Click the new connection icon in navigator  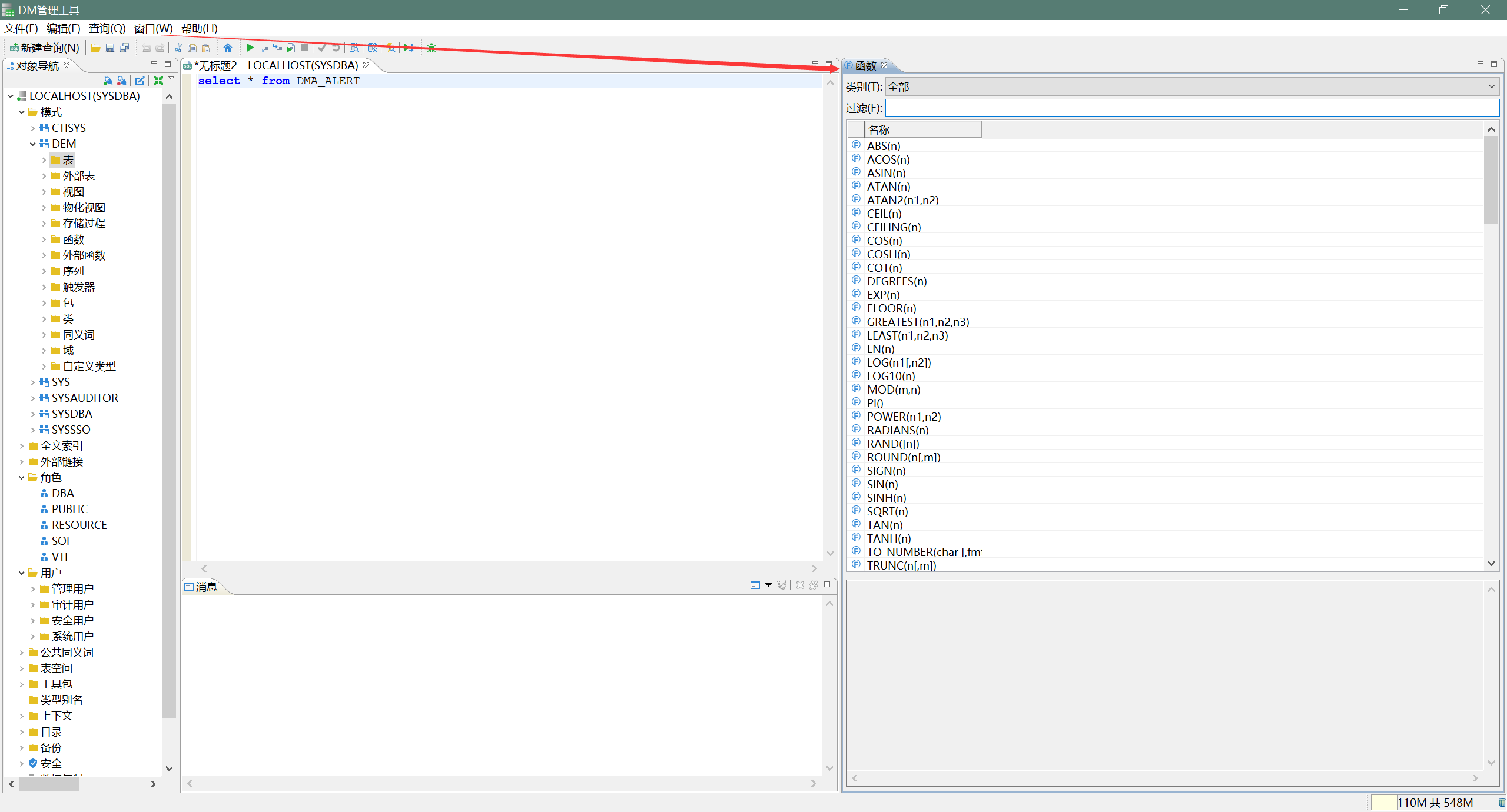[108, 81]
